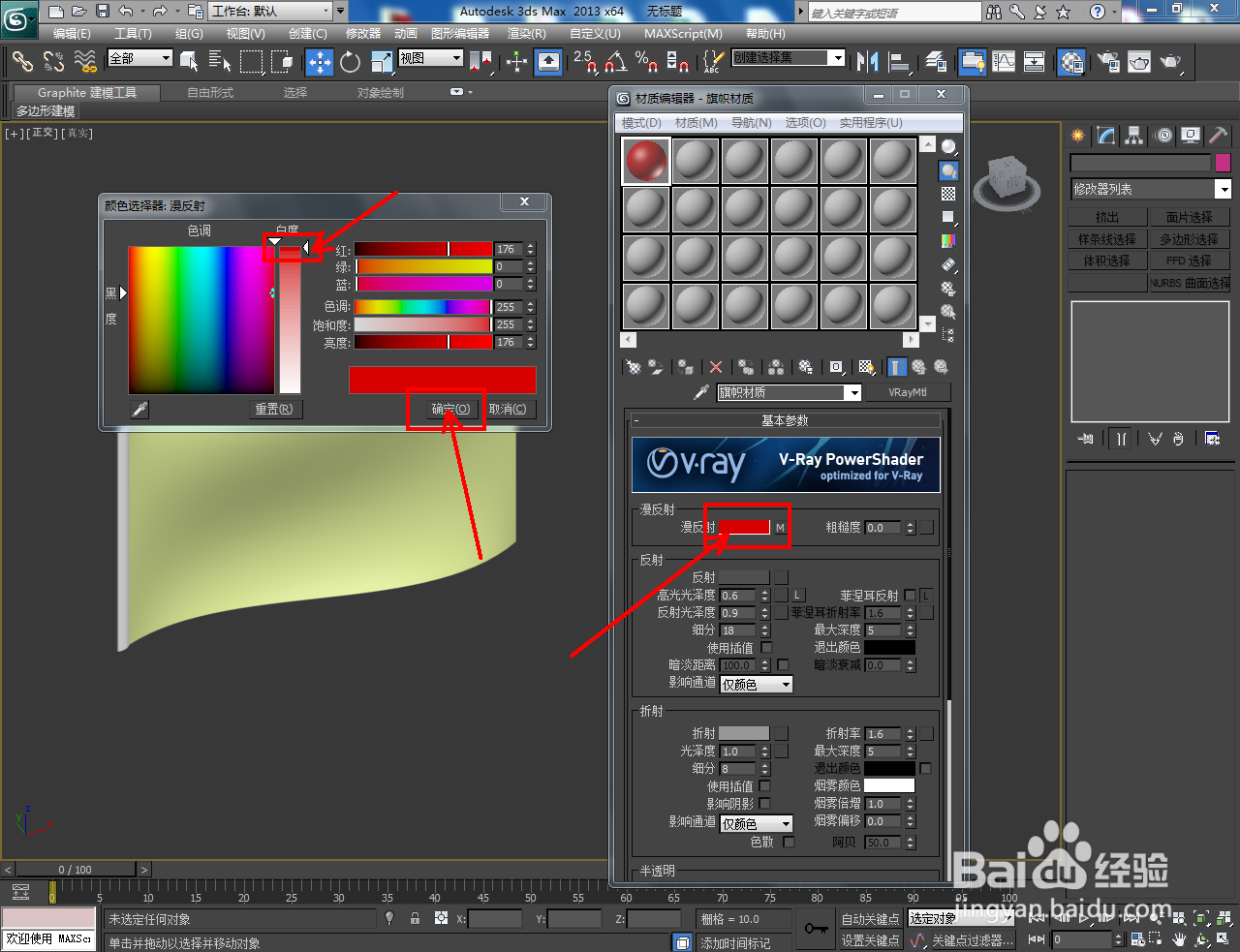The image size is (1240, 952).
Task: Select the Link tool in main toolbar
Action: point(21,62)
